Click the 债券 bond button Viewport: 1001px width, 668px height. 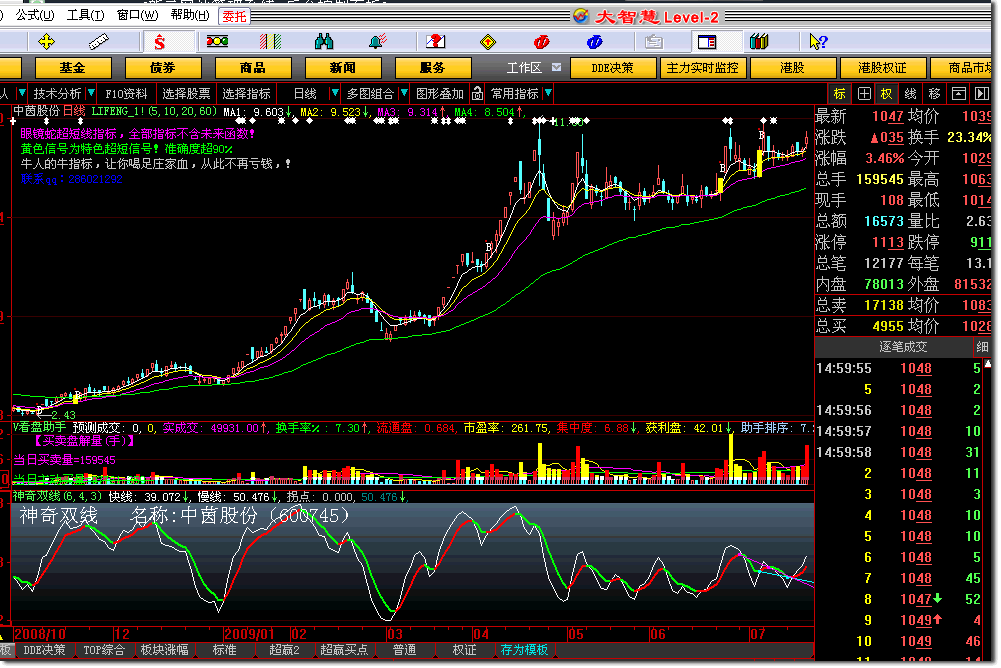pos(163,68)
